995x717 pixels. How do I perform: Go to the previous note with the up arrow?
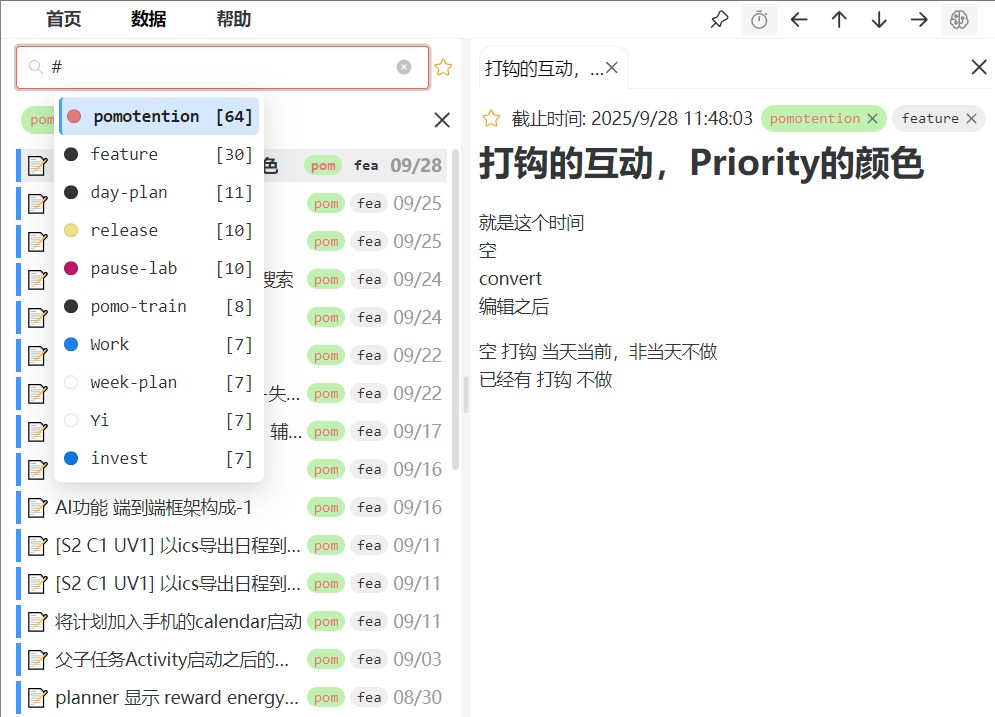[839, 20]
